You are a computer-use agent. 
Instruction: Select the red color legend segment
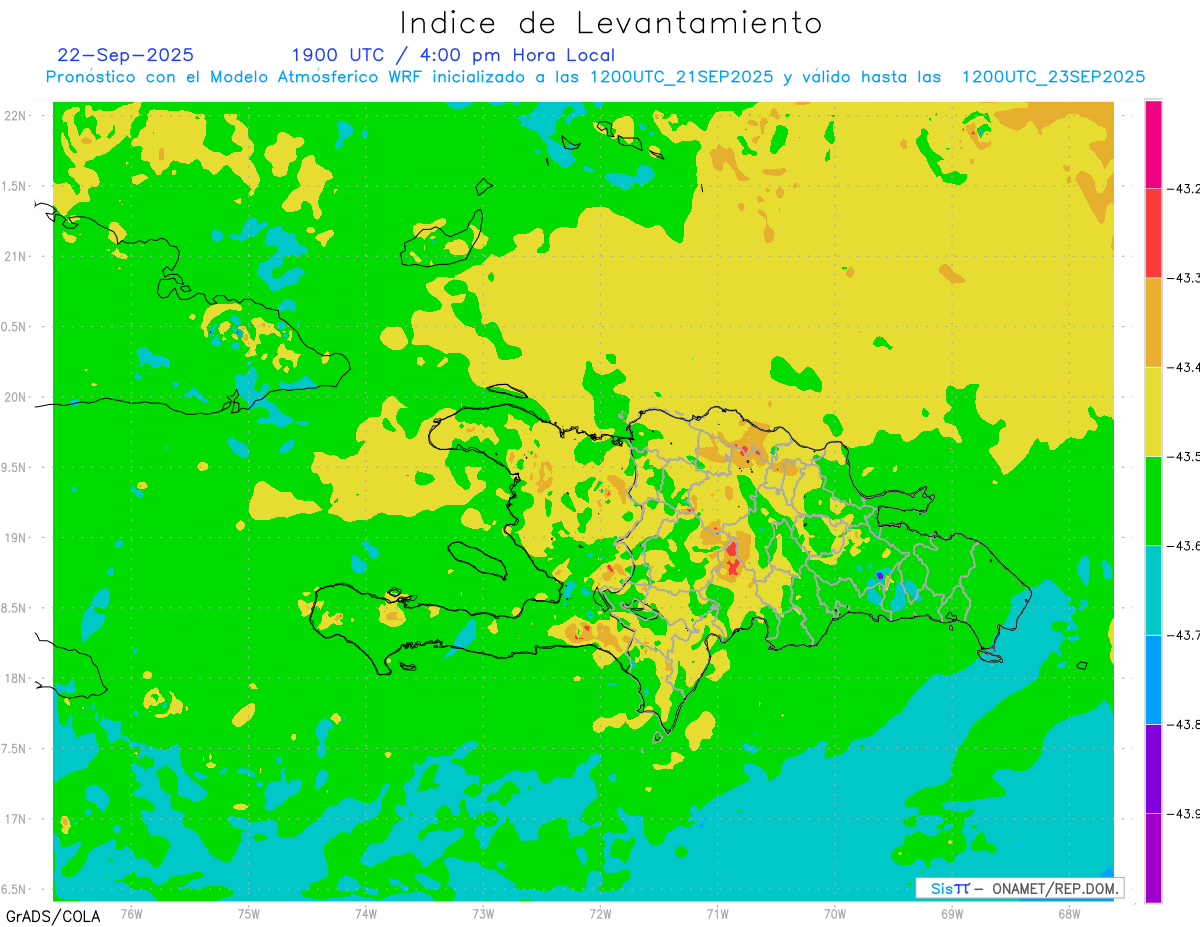[1153, 233]
